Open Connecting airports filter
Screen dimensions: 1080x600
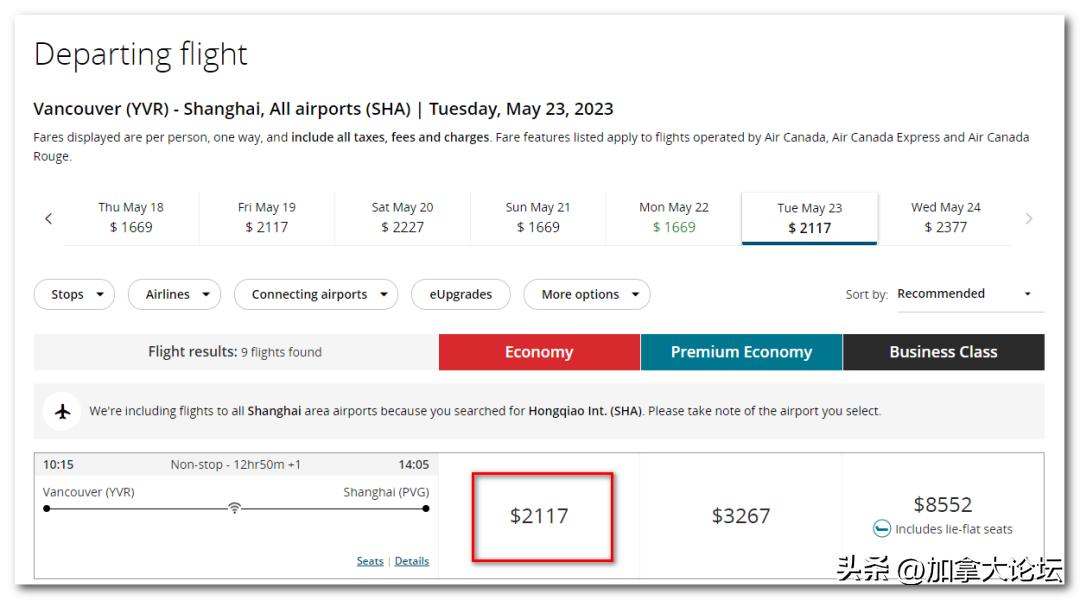tap(316, 295)
